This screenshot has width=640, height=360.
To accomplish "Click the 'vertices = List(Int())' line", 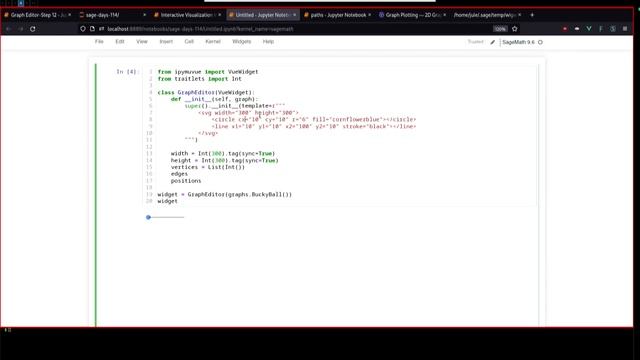I will (208, 167).
